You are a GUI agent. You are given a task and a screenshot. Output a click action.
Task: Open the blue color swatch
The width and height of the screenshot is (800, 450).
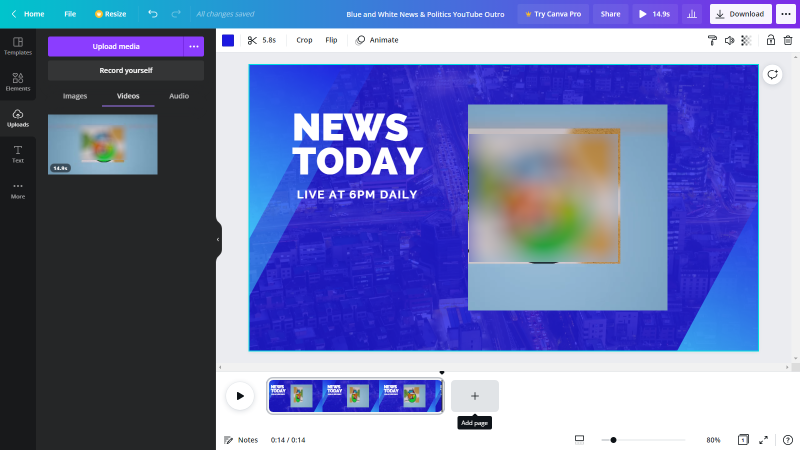(228, 40)
